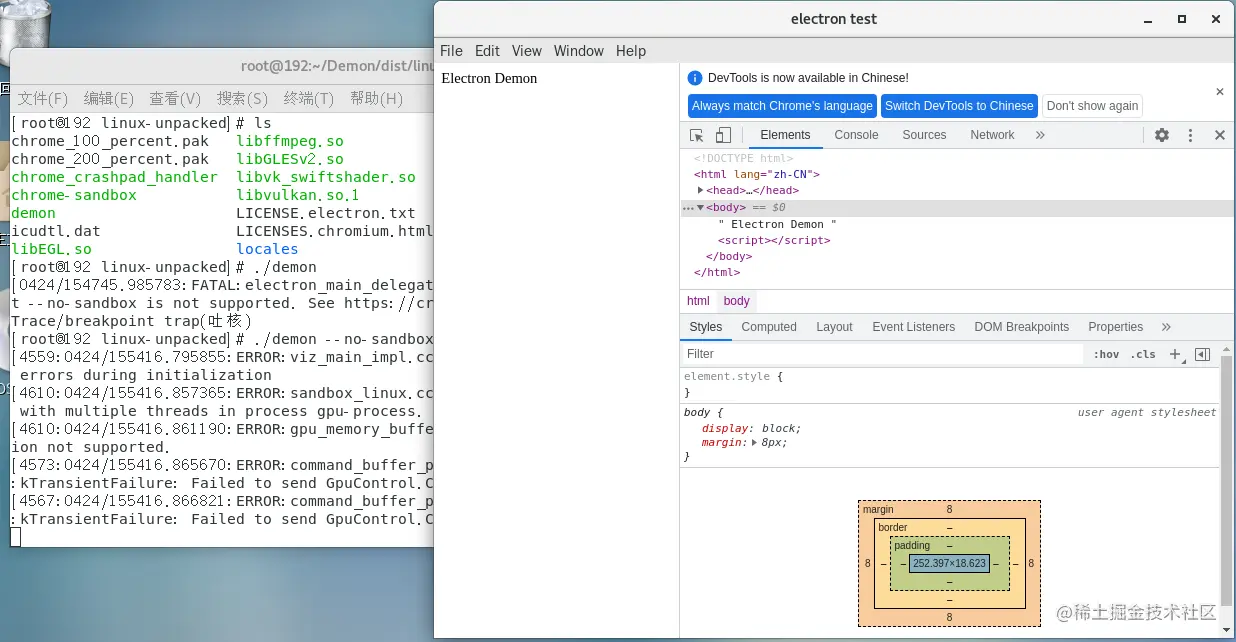
Task: Open terminal 帮助(H) menu
Action: tap(376, 98)
